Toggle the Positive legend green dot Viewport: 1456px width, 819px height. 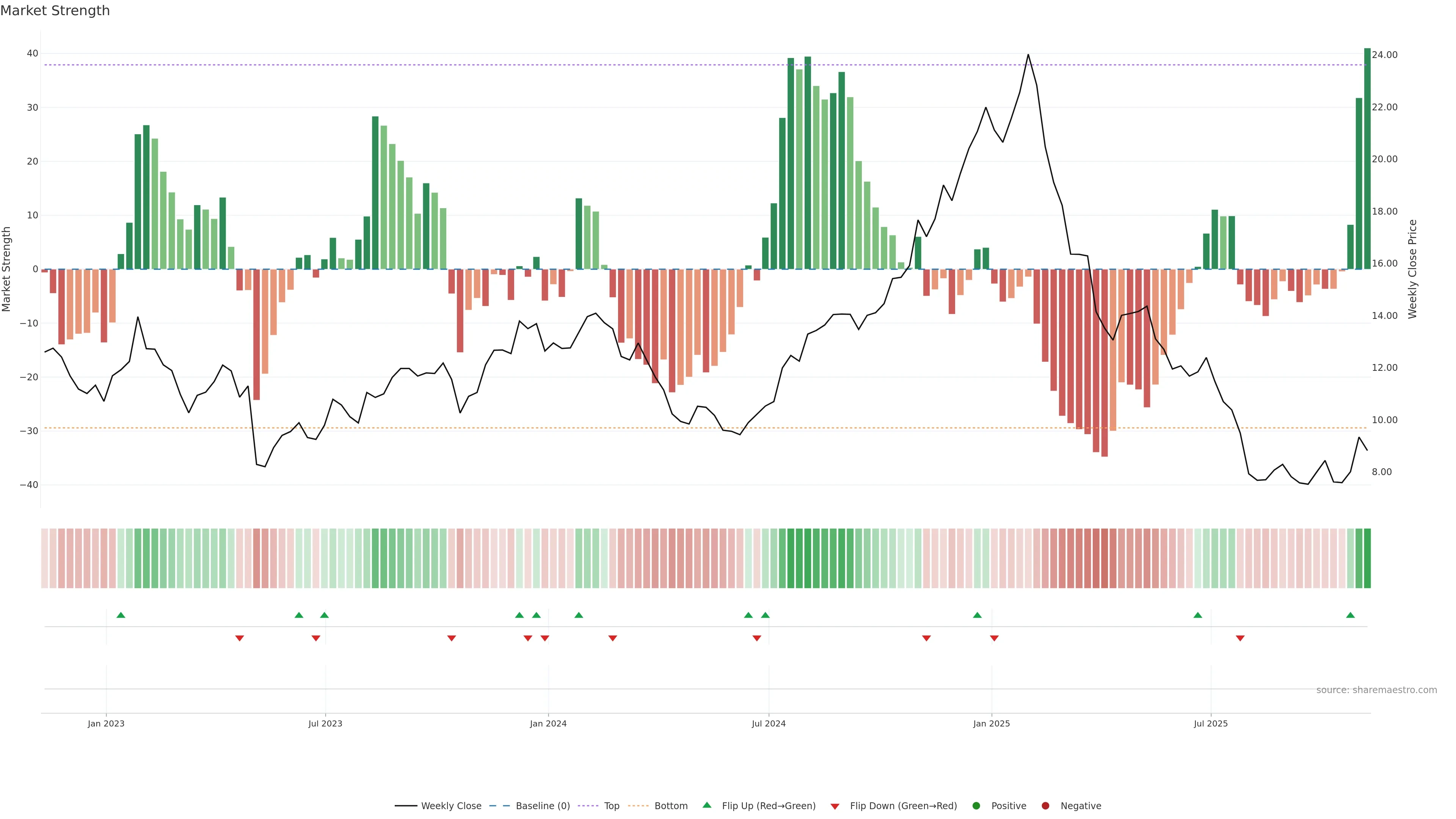tap(976, 806)
